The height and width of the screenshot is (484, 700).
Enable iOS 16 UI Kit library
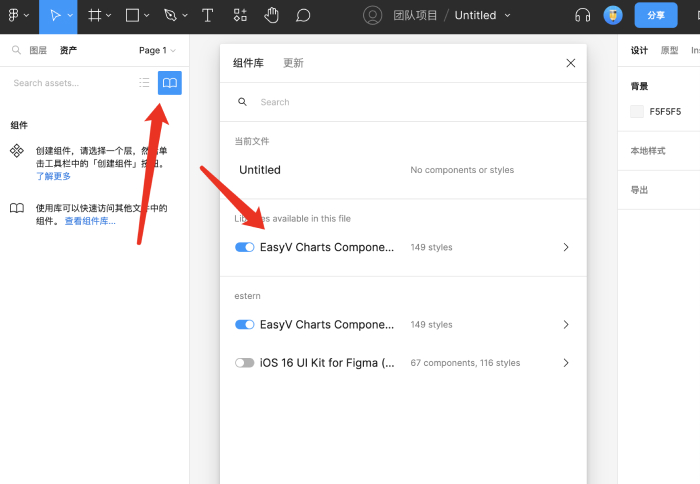245,363
